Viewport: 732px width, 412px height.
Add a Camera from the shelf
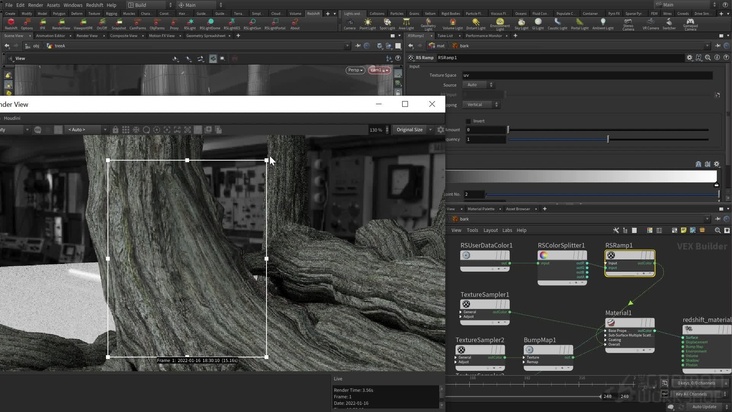coord(350,23)
